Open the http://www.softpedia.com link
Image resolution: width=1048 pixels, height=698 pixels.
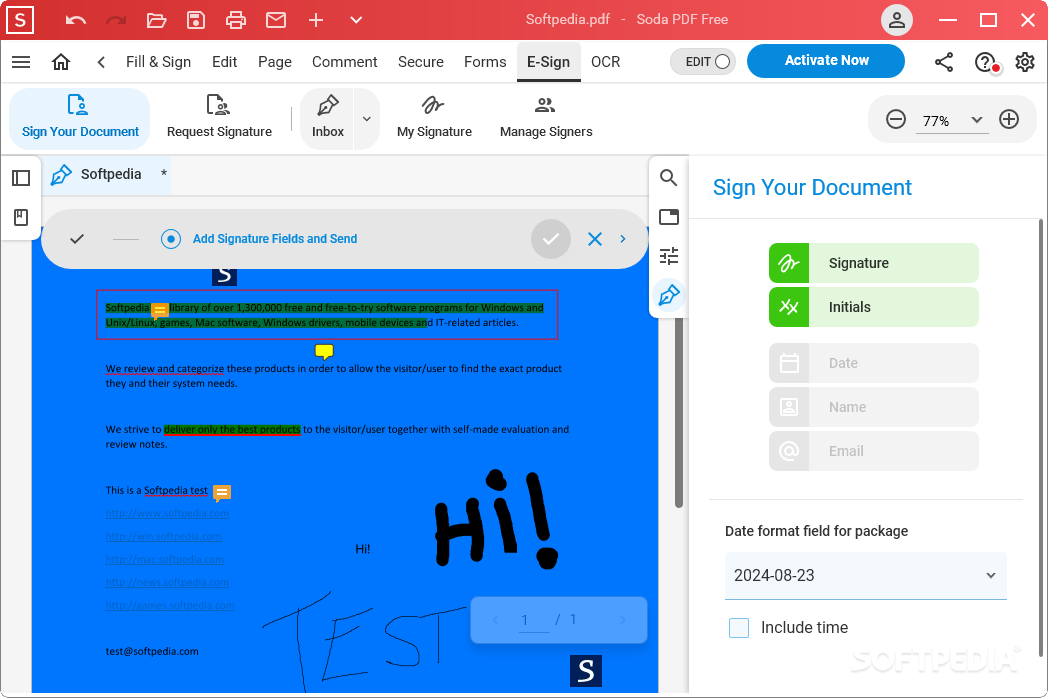[x=167, y=513]
